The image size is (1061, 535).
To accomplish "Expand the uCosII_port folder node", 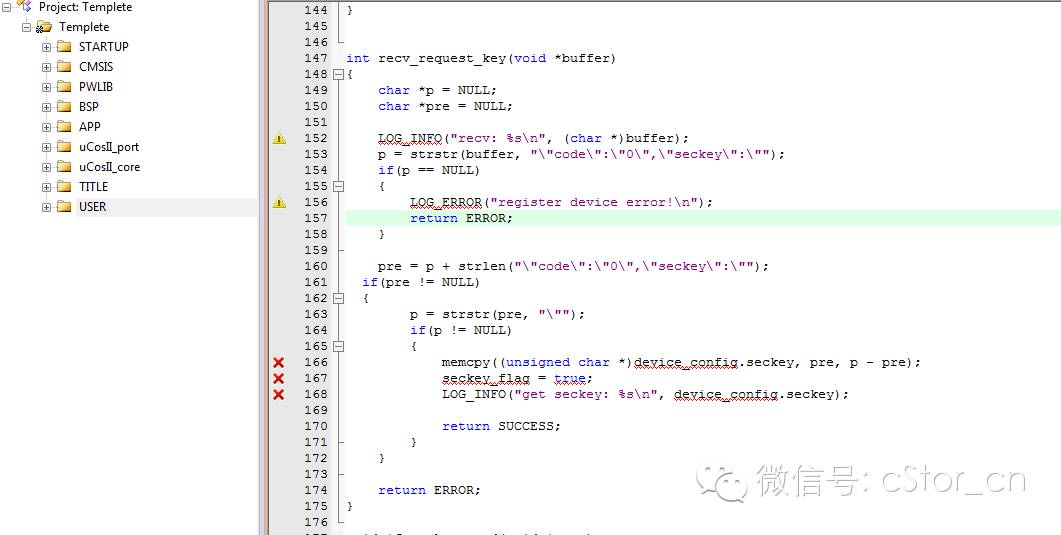I will (46, 147).
